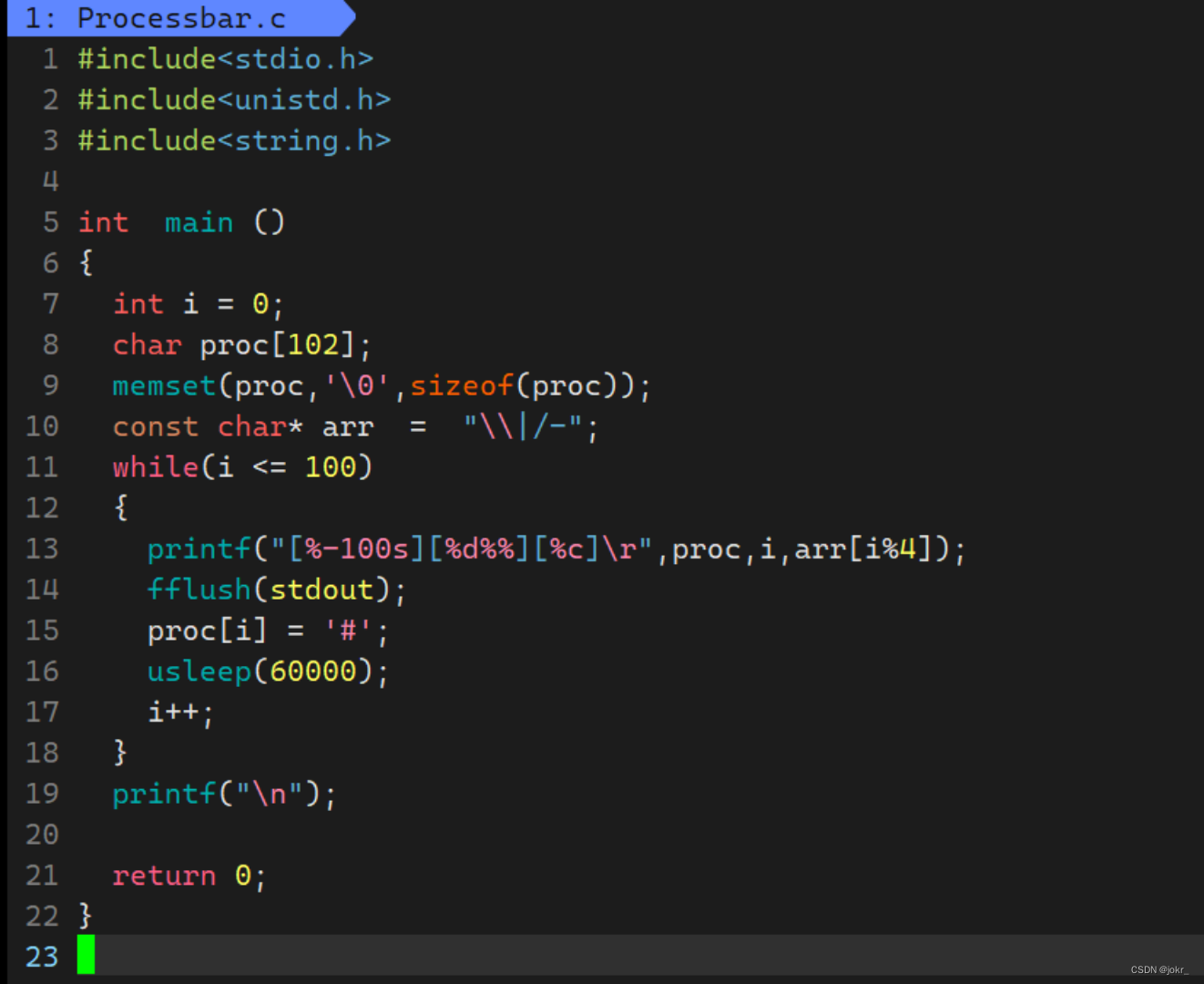
Task: Click the usleep(60000); call
Action: (268, 671)
